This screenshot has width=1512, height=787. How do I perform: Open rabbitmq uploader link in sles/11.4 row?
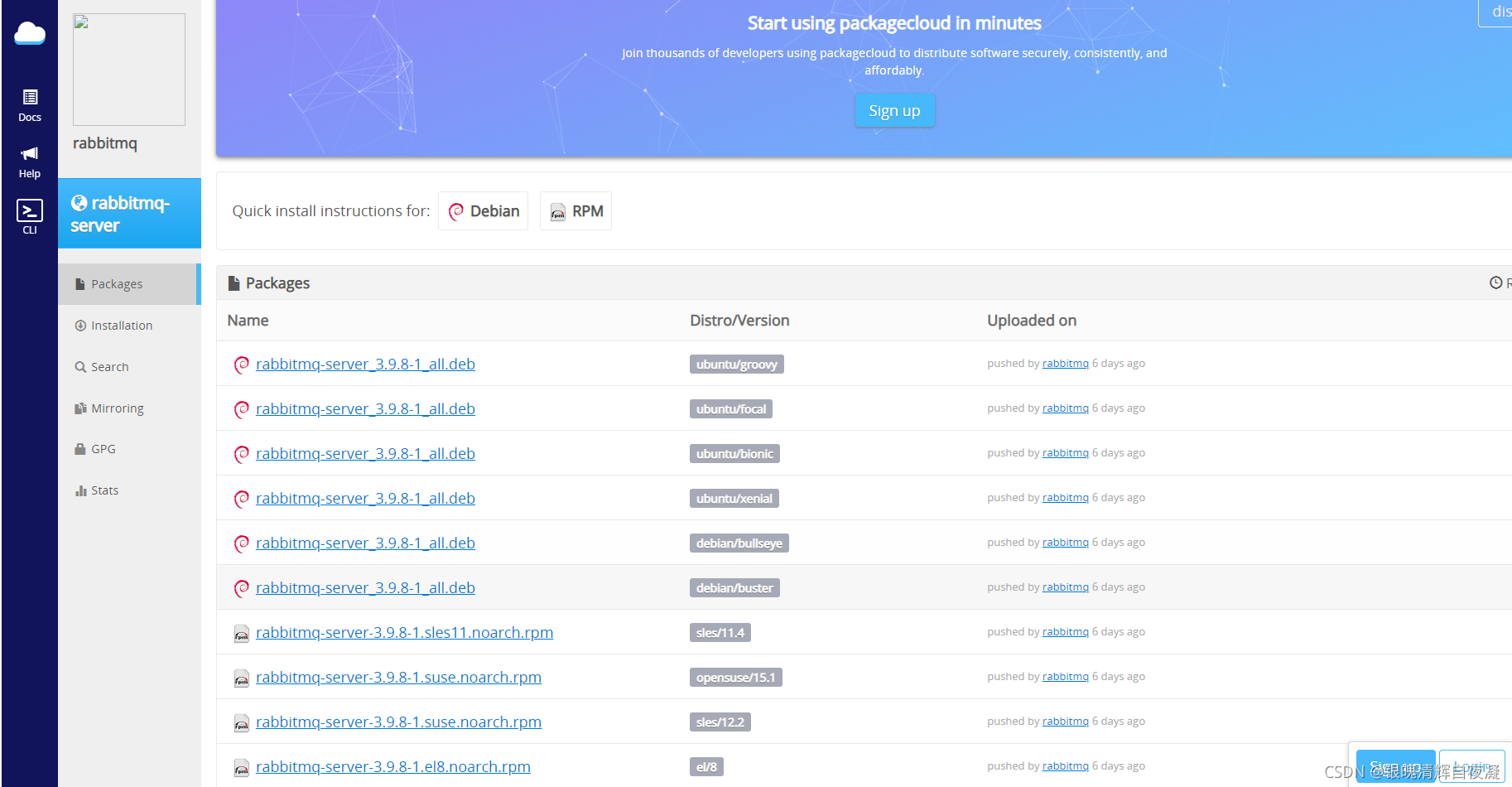[x=1066, y=632]
